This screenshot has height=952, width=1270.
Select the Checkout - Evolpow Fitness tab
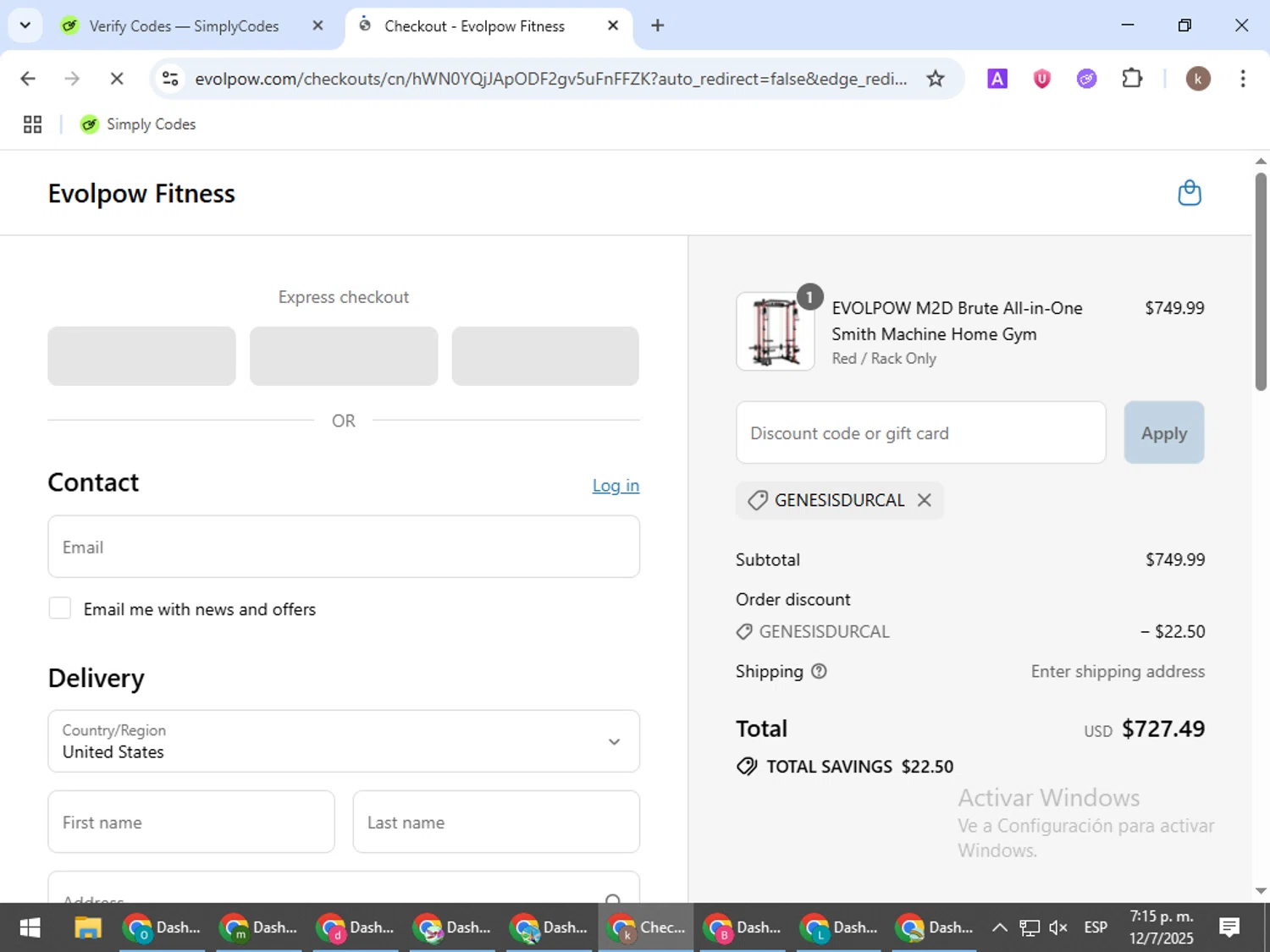(474, 26)
